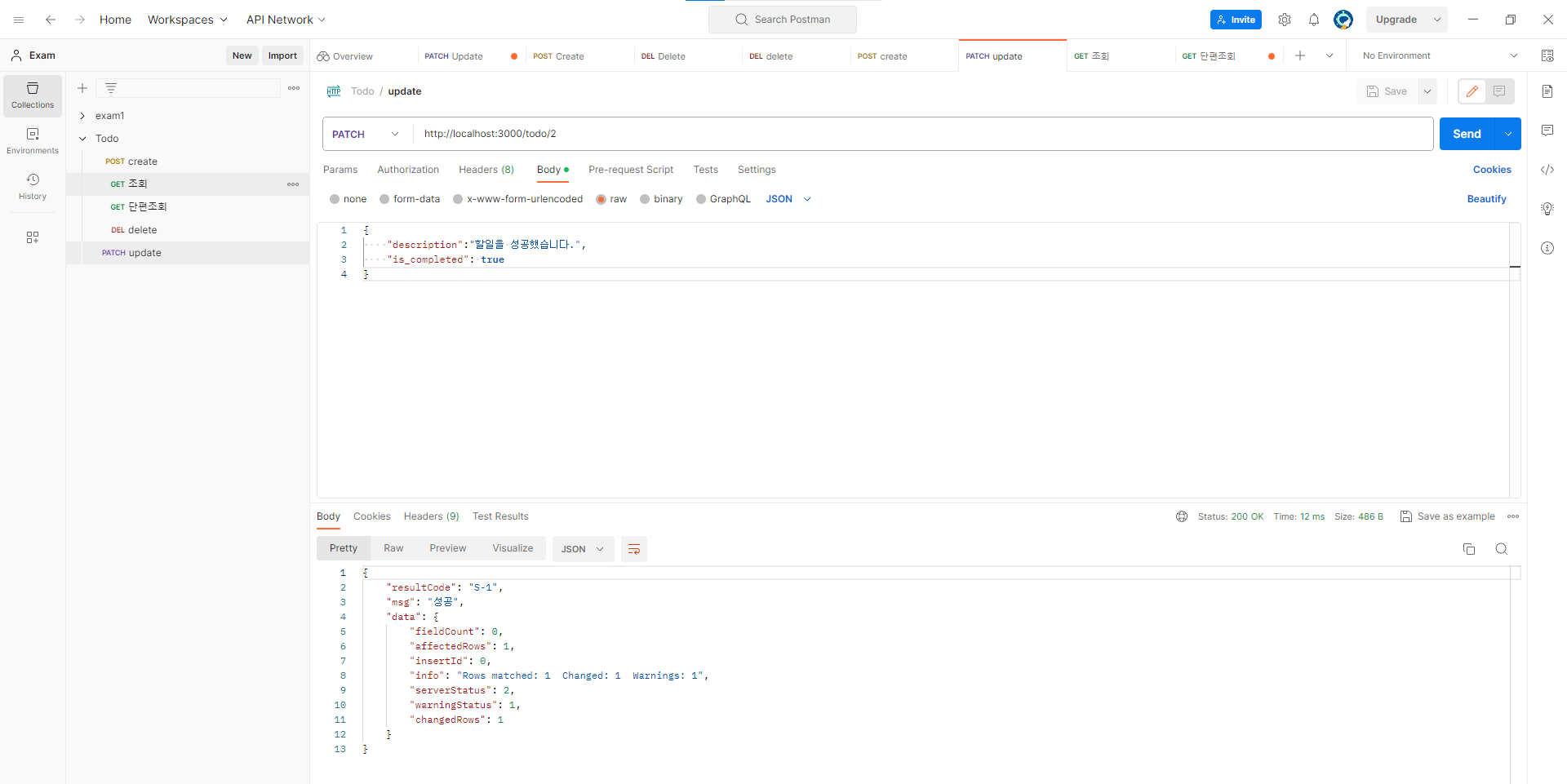Create a new collection with plus icon
Screen dimensions: 1567x784
click(x=82, y=88)
